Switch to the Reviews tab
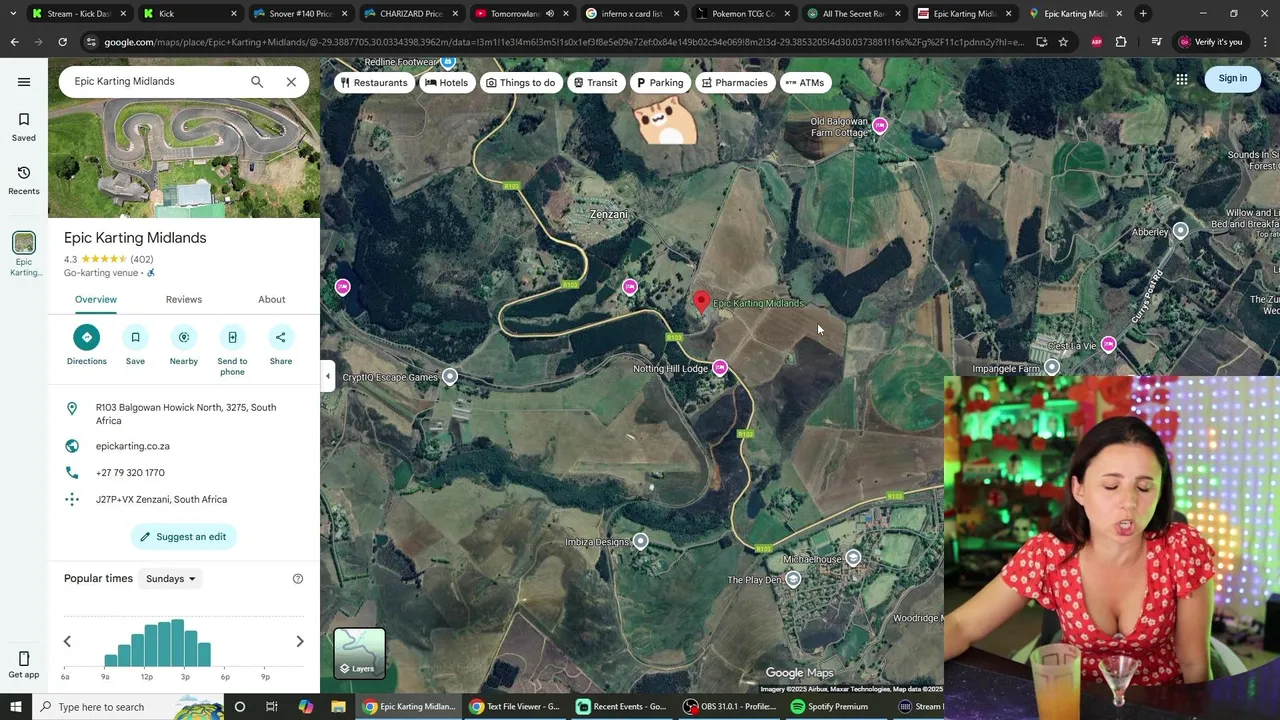 [x=184, y=299]
